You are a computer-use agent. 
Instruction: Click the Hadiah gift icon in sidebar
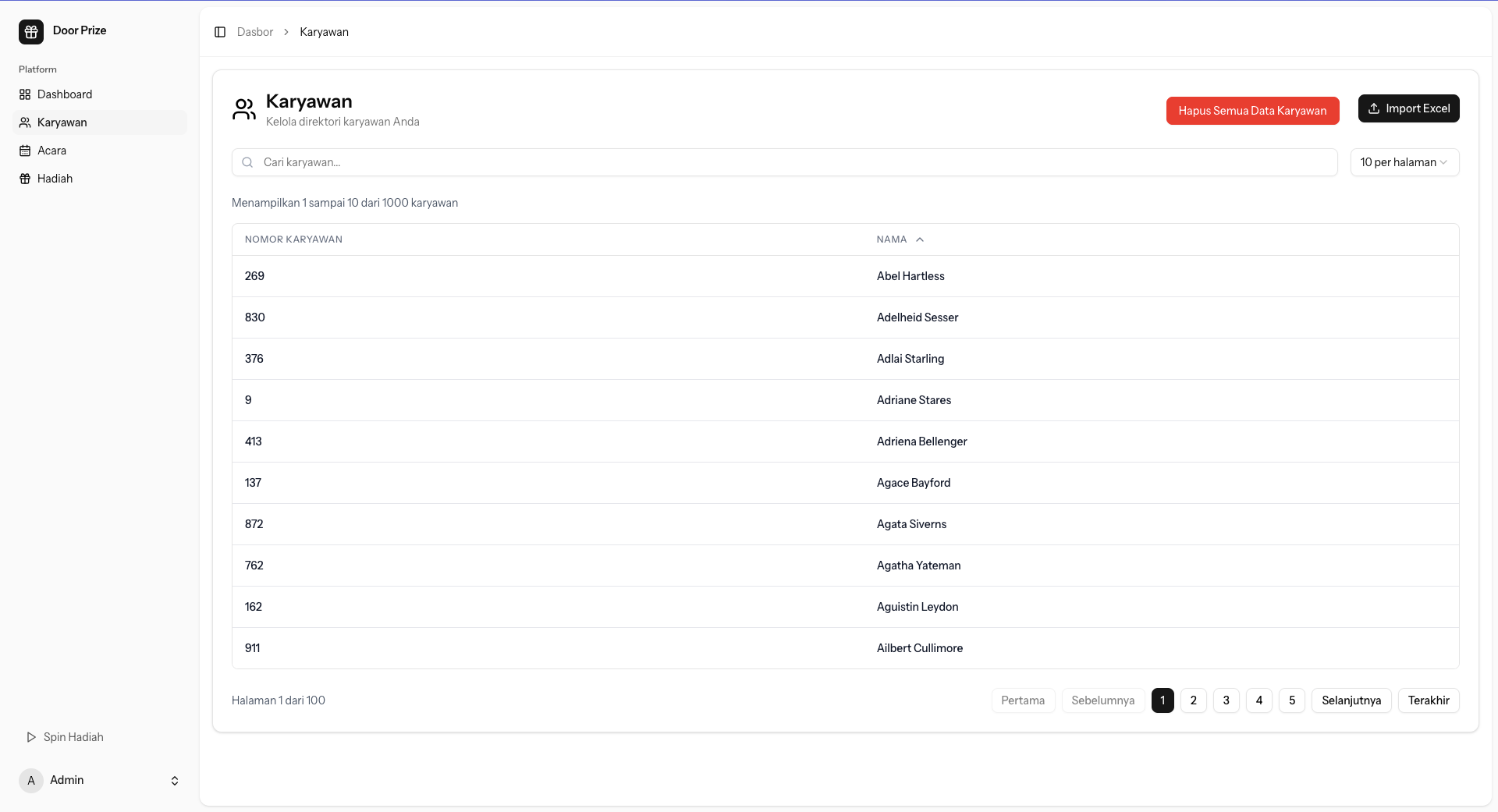coord(25,179)
